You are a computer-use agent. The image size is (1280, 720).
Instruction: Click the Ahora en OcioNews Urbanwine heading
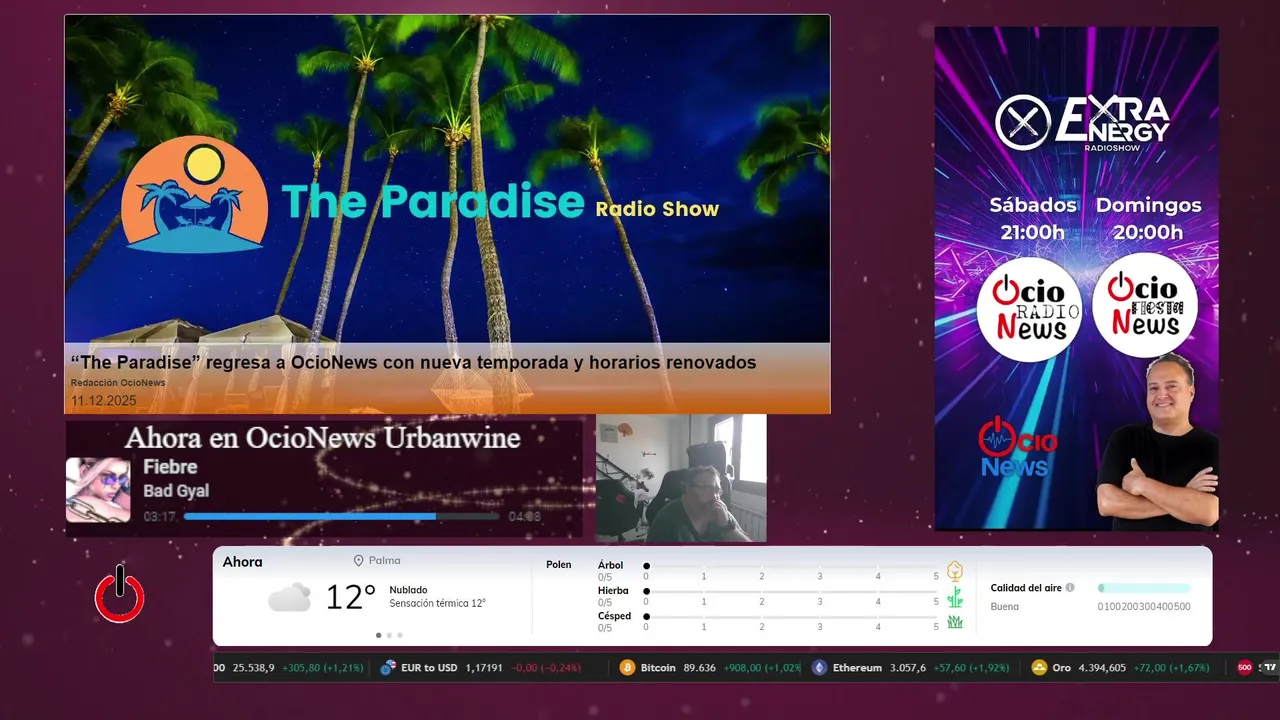click(322, 438)
